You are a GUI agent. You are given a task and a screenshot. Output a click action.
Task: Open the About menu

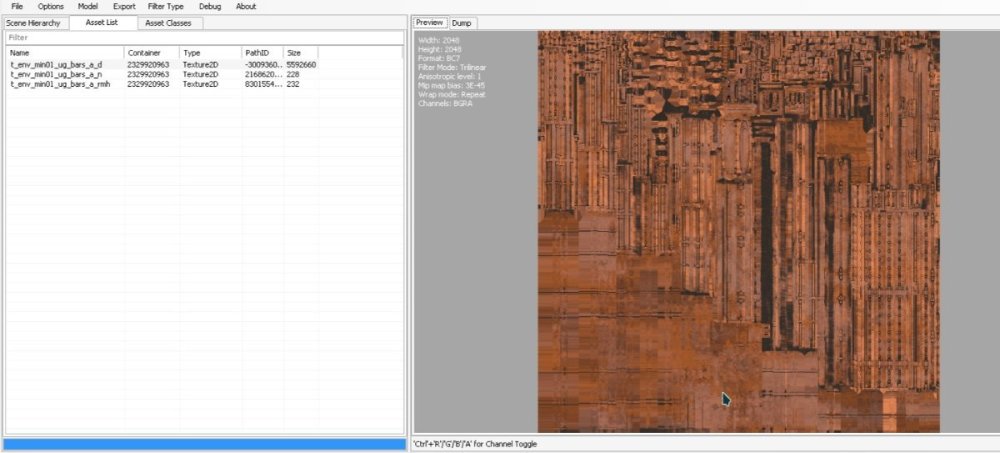point(245,6)
